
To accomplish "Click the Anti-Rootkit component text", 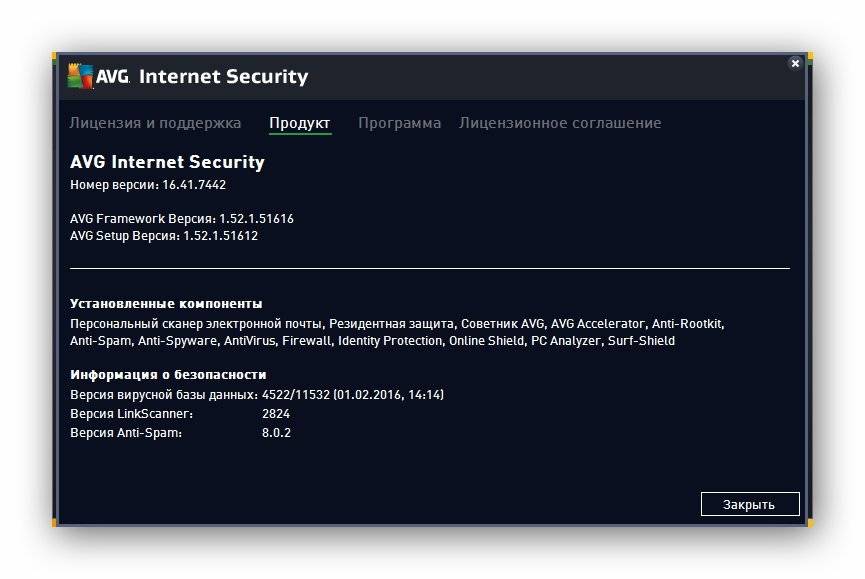I will [687, 324].
